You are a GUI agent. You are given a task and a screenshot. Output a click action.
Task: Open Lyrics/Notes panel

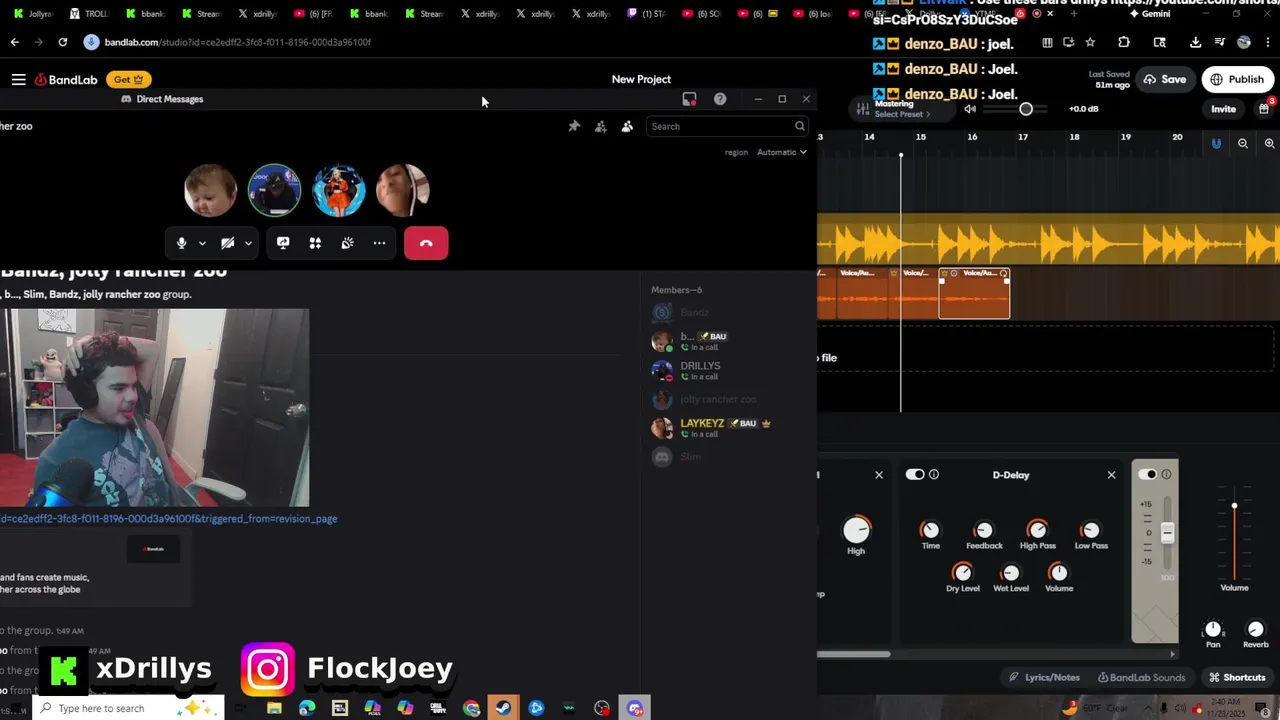tap(1044, 677)
